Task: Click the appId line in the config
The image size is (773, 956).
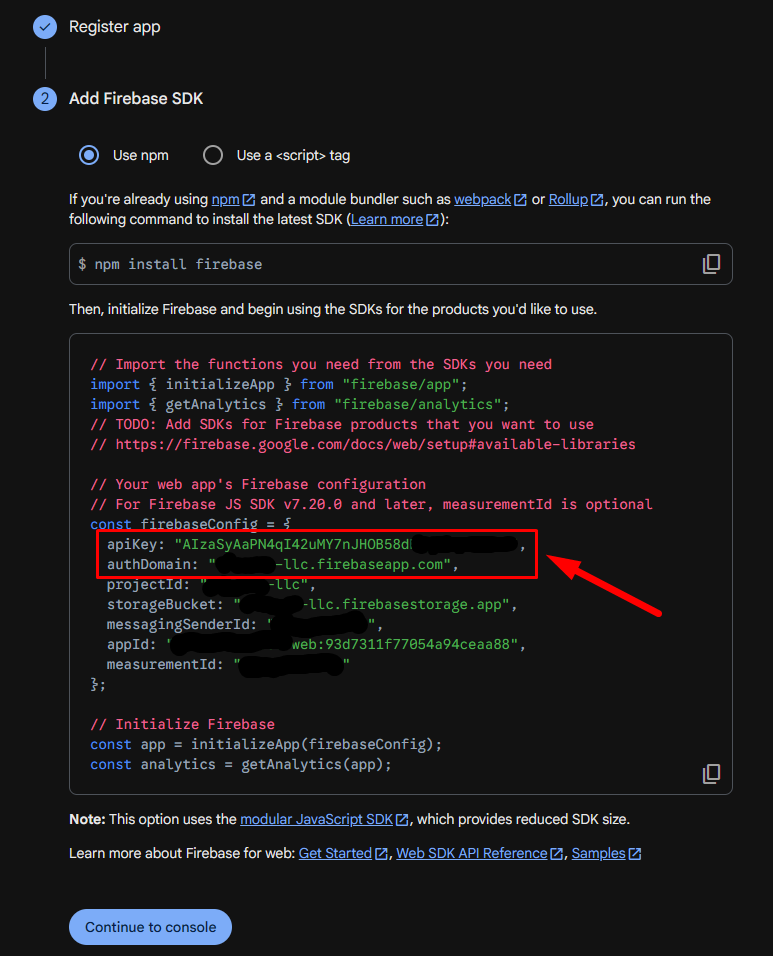Action: coord(316,644)
